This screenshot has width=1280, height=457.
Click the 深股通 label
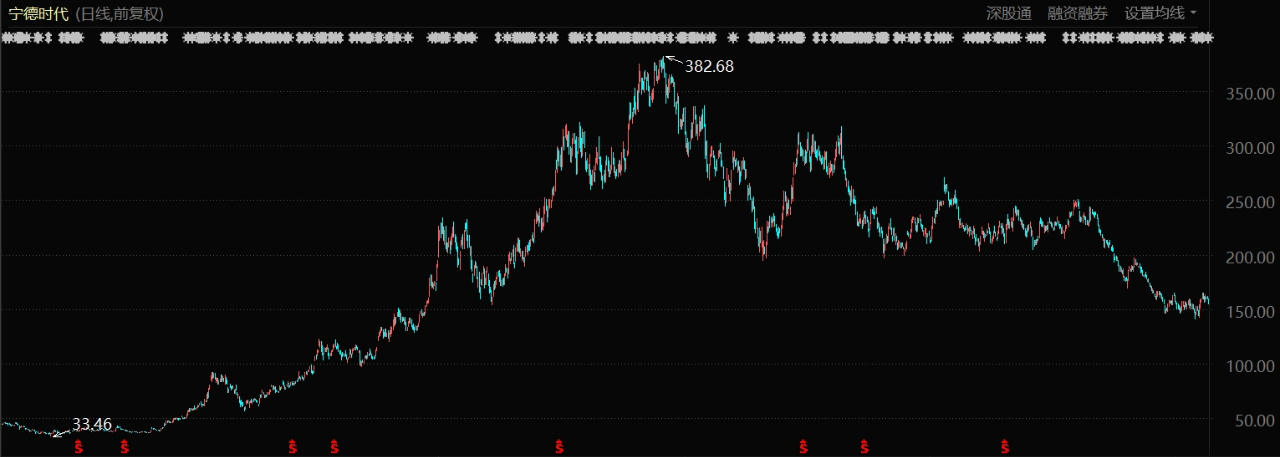pos(1008,13)
